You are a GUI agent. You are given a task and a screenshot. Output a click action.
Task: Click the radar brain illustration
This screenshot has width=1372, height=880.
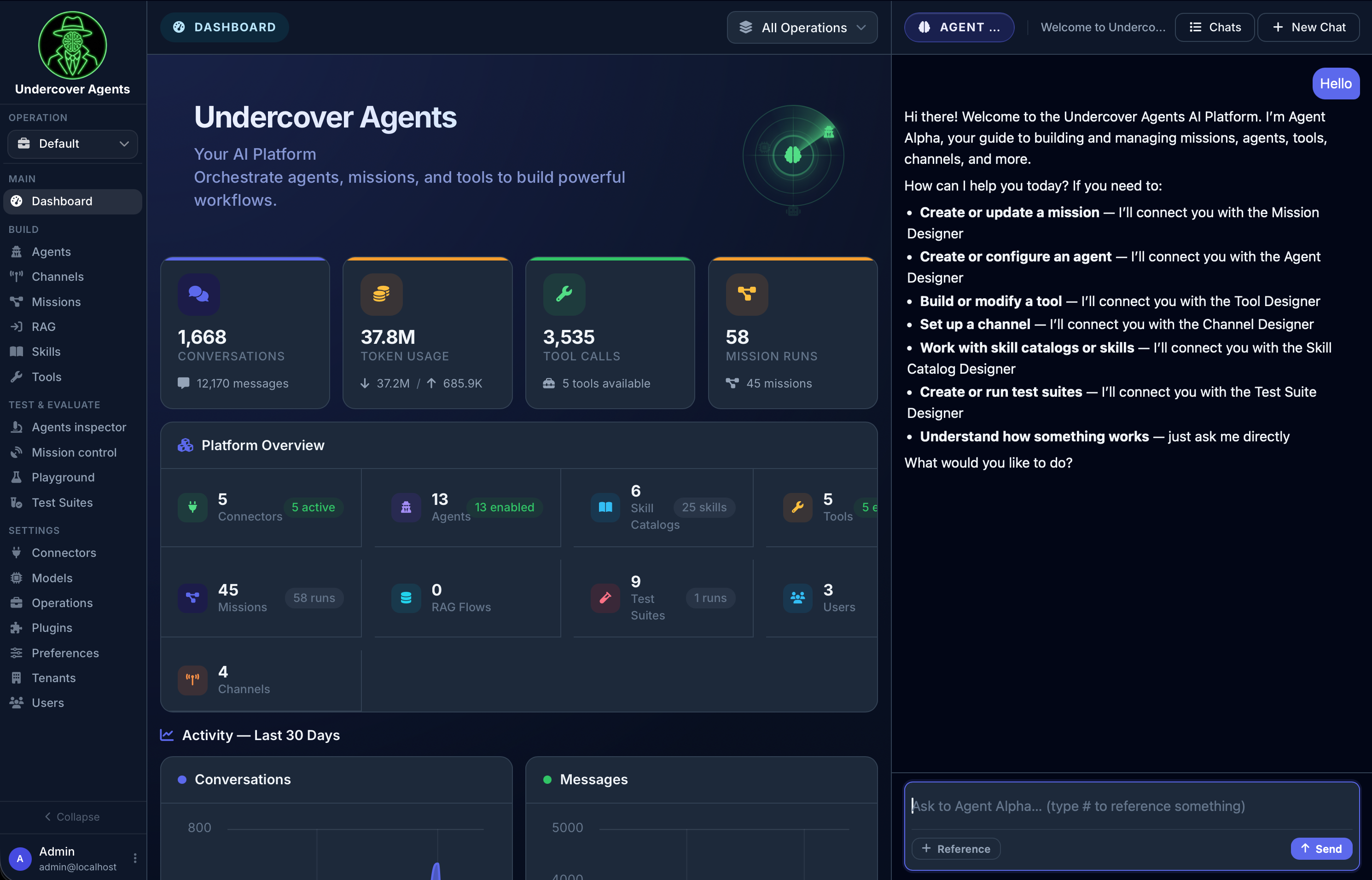point(793,156)
